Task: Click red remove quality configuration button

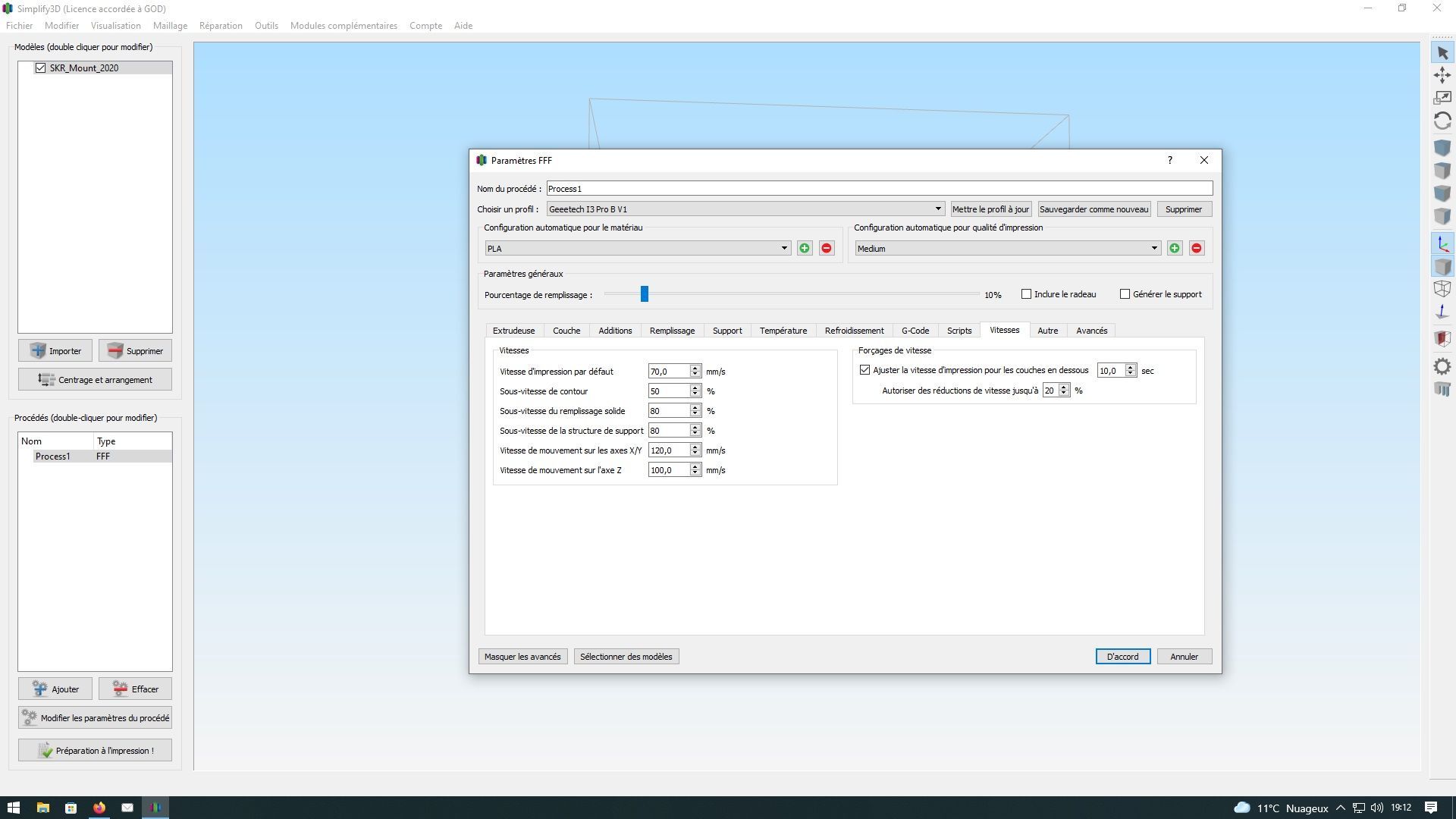Action: (x=1197, y=249)
